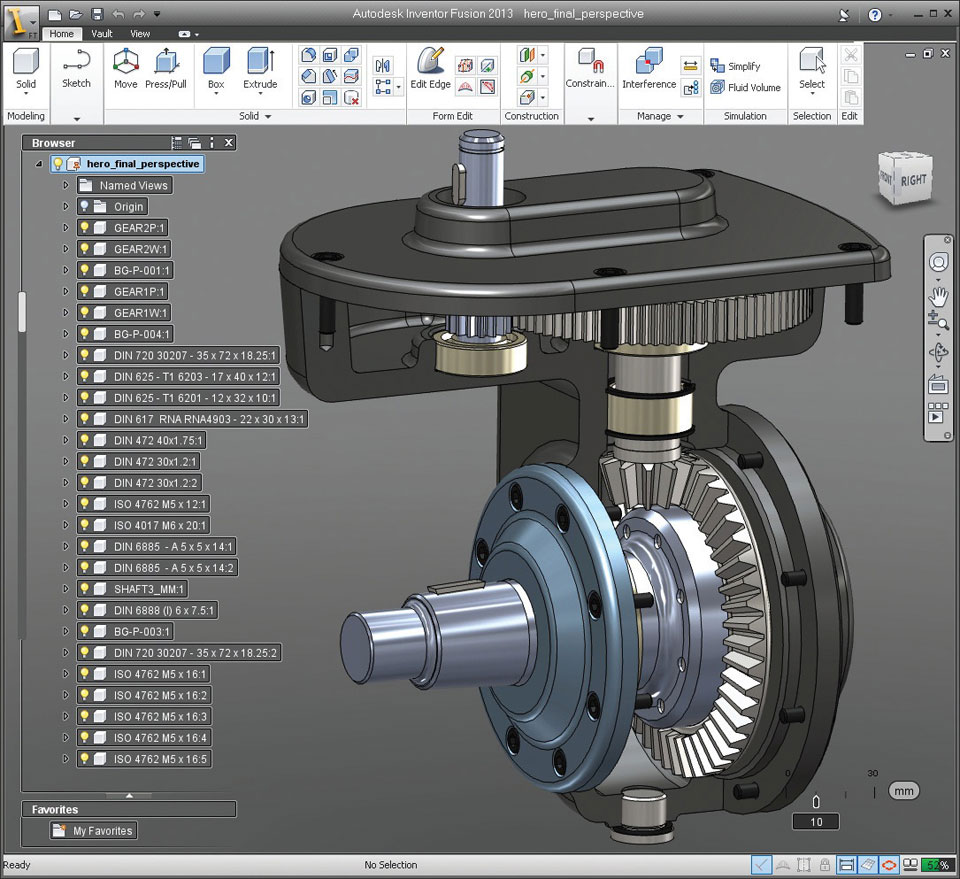Choose the Edit Edge tool

tap(431, 68)
